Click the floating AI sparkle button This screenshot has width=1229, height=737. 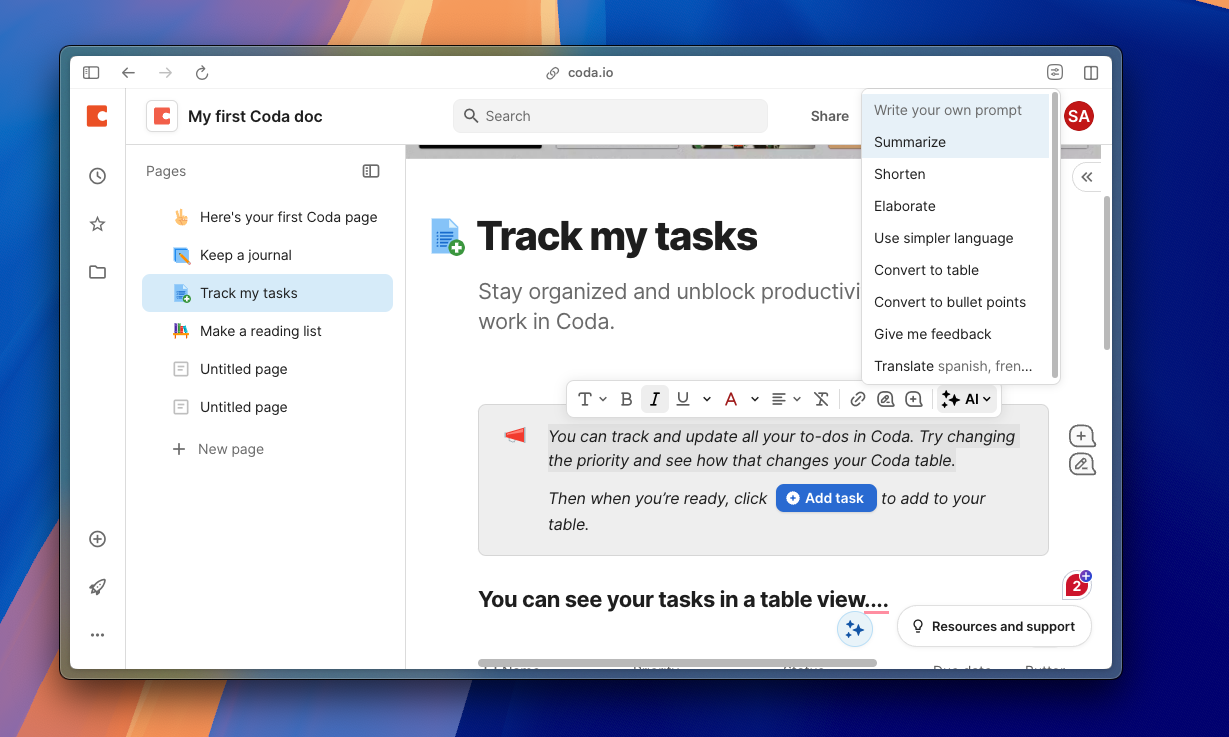(x=854, y=629)
